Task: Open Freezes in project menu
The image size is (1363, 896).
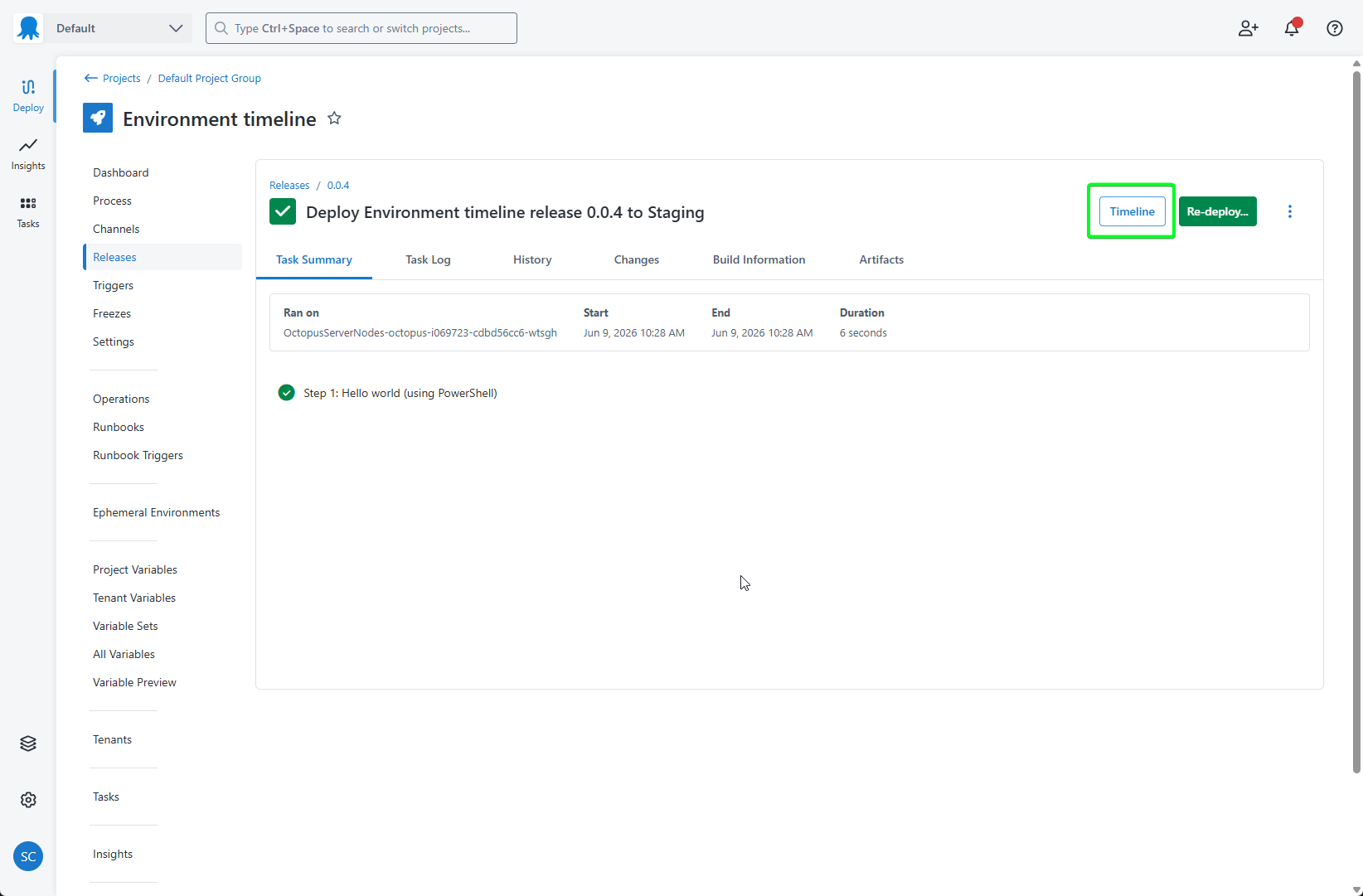Action: click(x=112, y=313)
